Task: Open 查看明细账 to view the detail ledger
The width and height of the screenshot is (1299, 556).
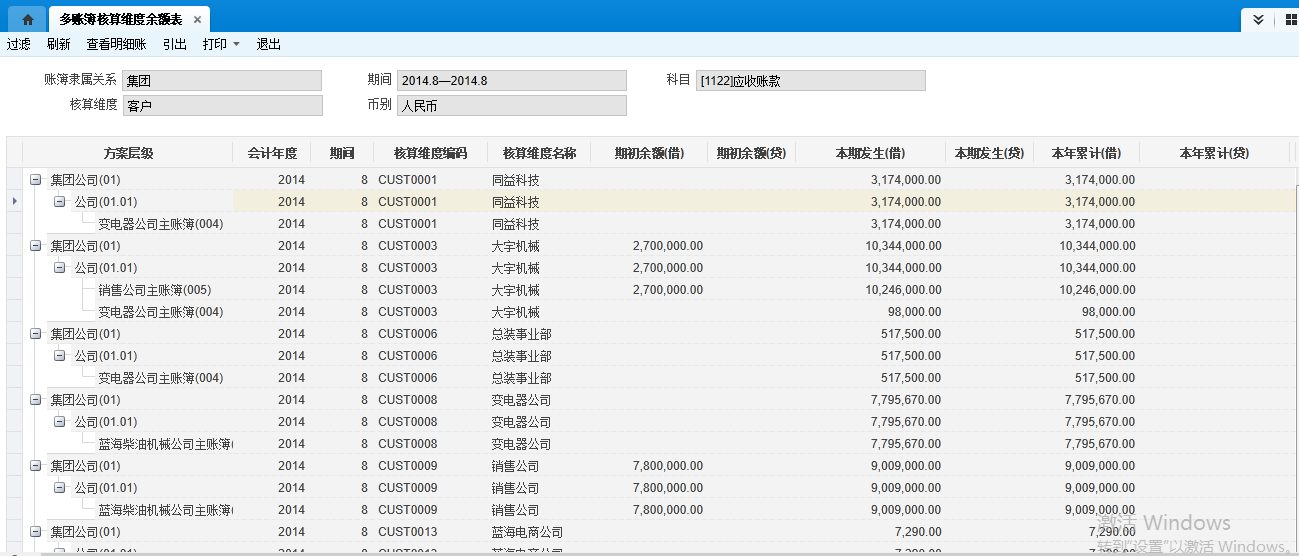Action: click(x=116, y=44)
